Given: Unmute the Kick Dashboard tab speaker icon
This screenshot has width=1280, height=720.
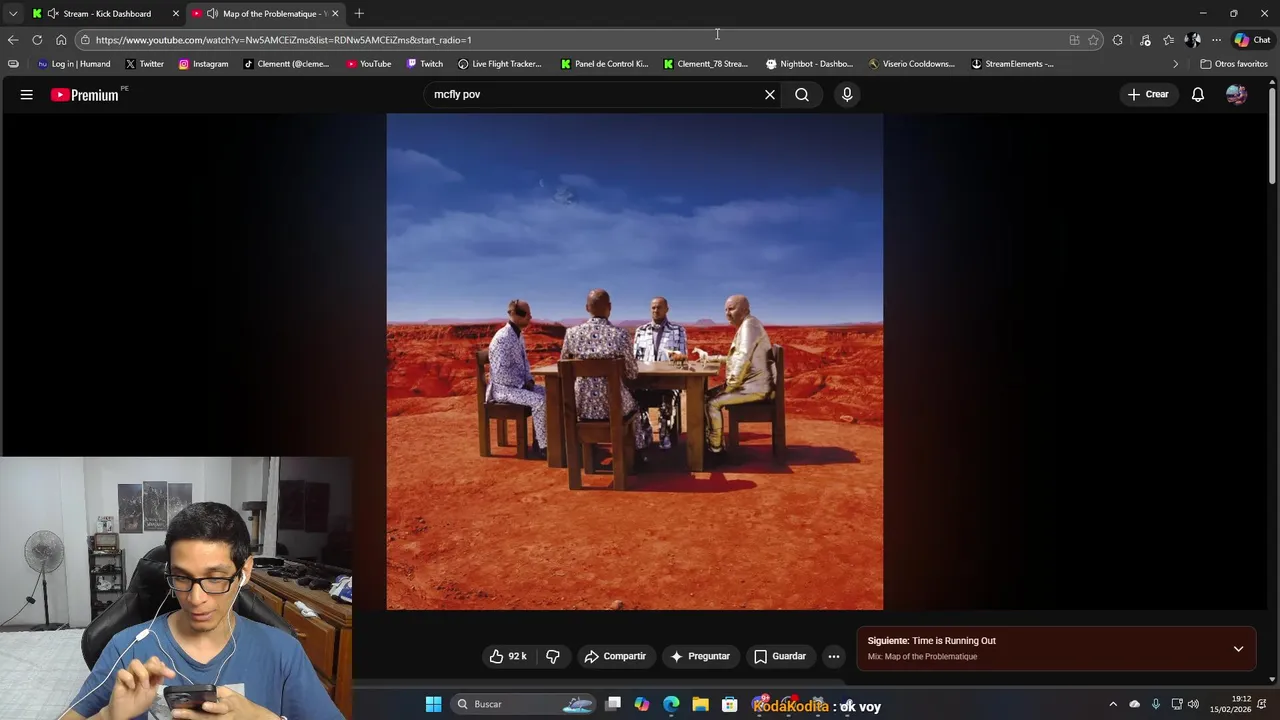Looking at the screenshot, I should point(52,13).
